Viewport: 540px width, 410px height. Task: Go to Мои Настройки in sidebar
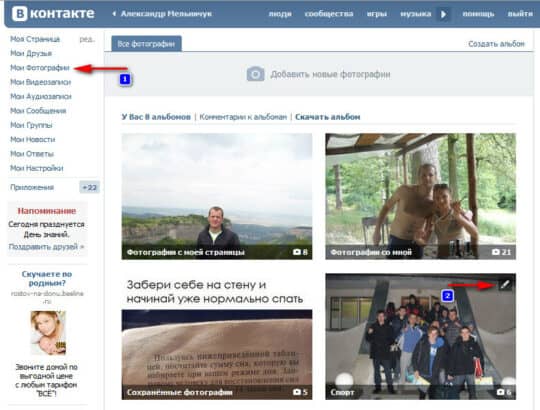coord(37,168)
